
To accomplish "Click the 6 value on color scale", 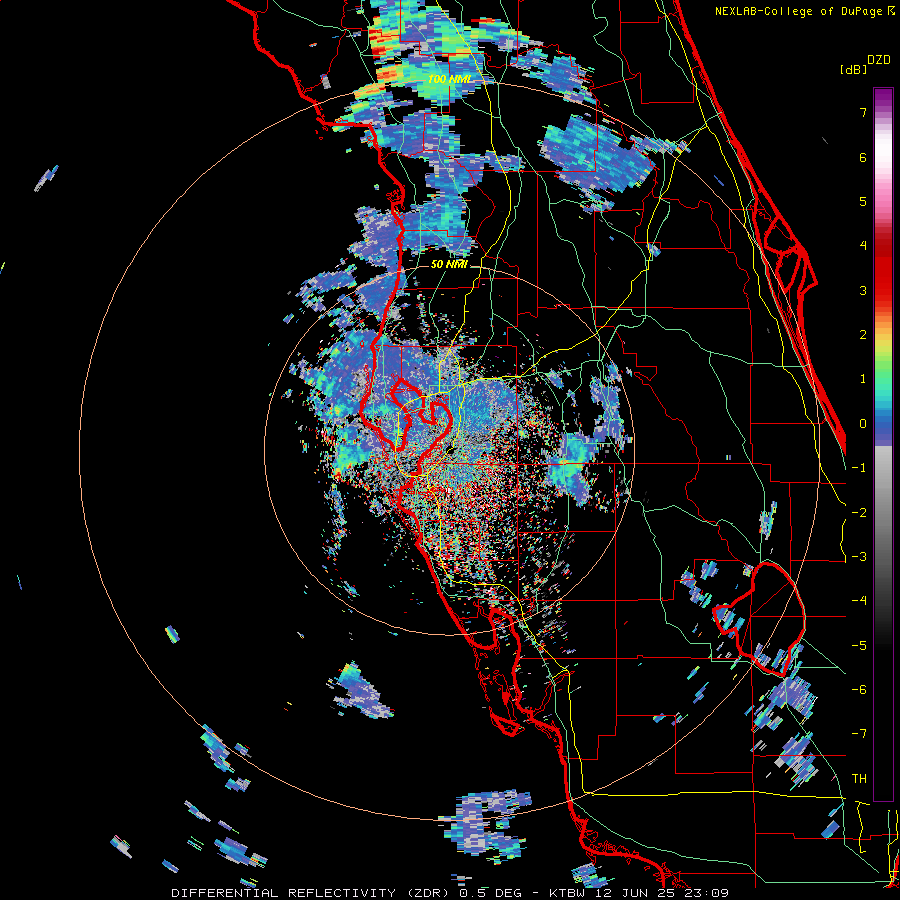I will pyautogui.click(x=863, y=157).
